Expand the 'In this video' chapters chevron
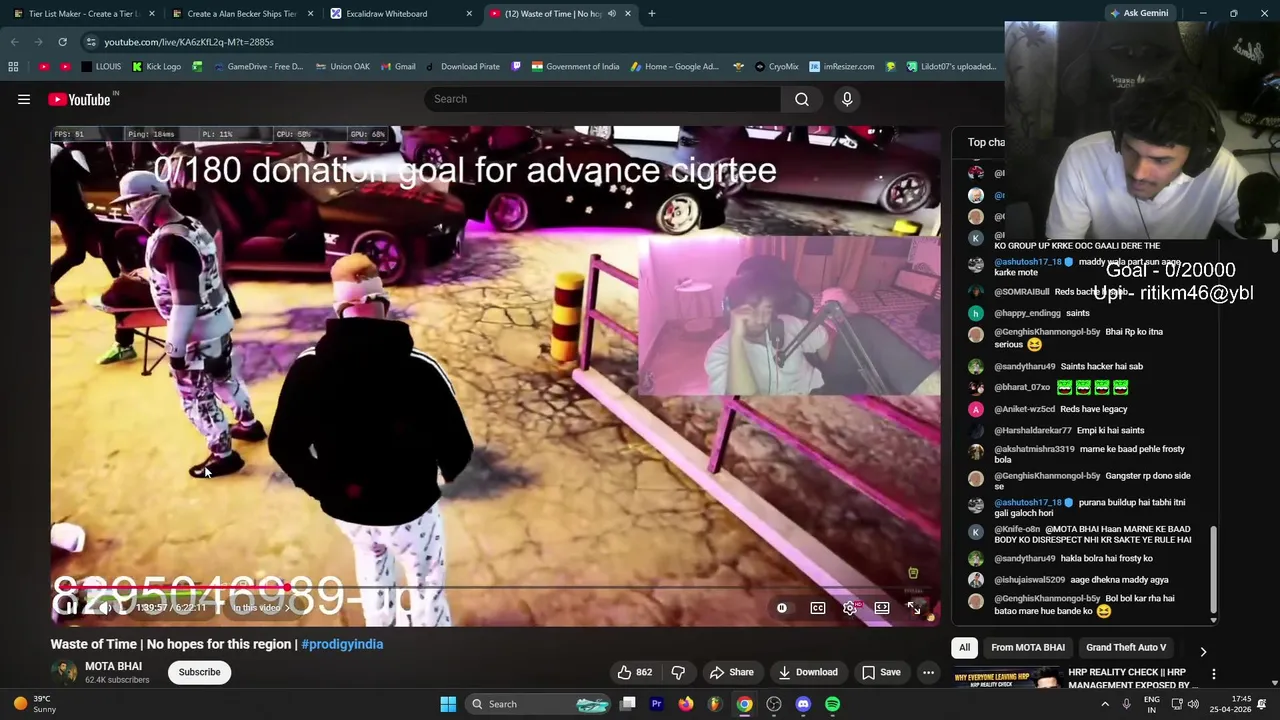This screenshot has height=720, width=1280. pyautogui.click(x=287, y=608)
